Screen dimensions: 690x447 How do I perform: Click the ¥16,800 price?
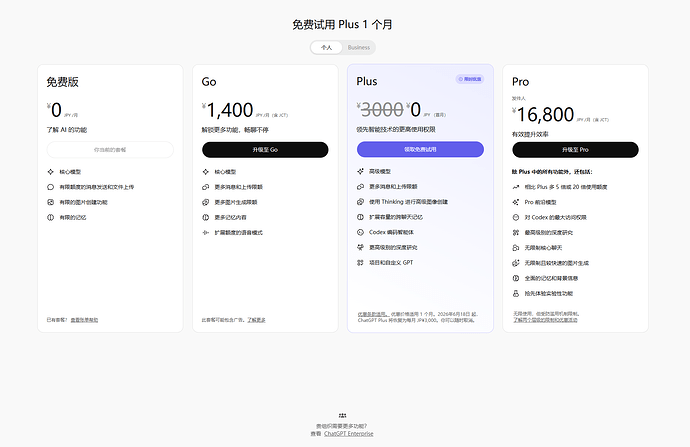tap(543, 114)
